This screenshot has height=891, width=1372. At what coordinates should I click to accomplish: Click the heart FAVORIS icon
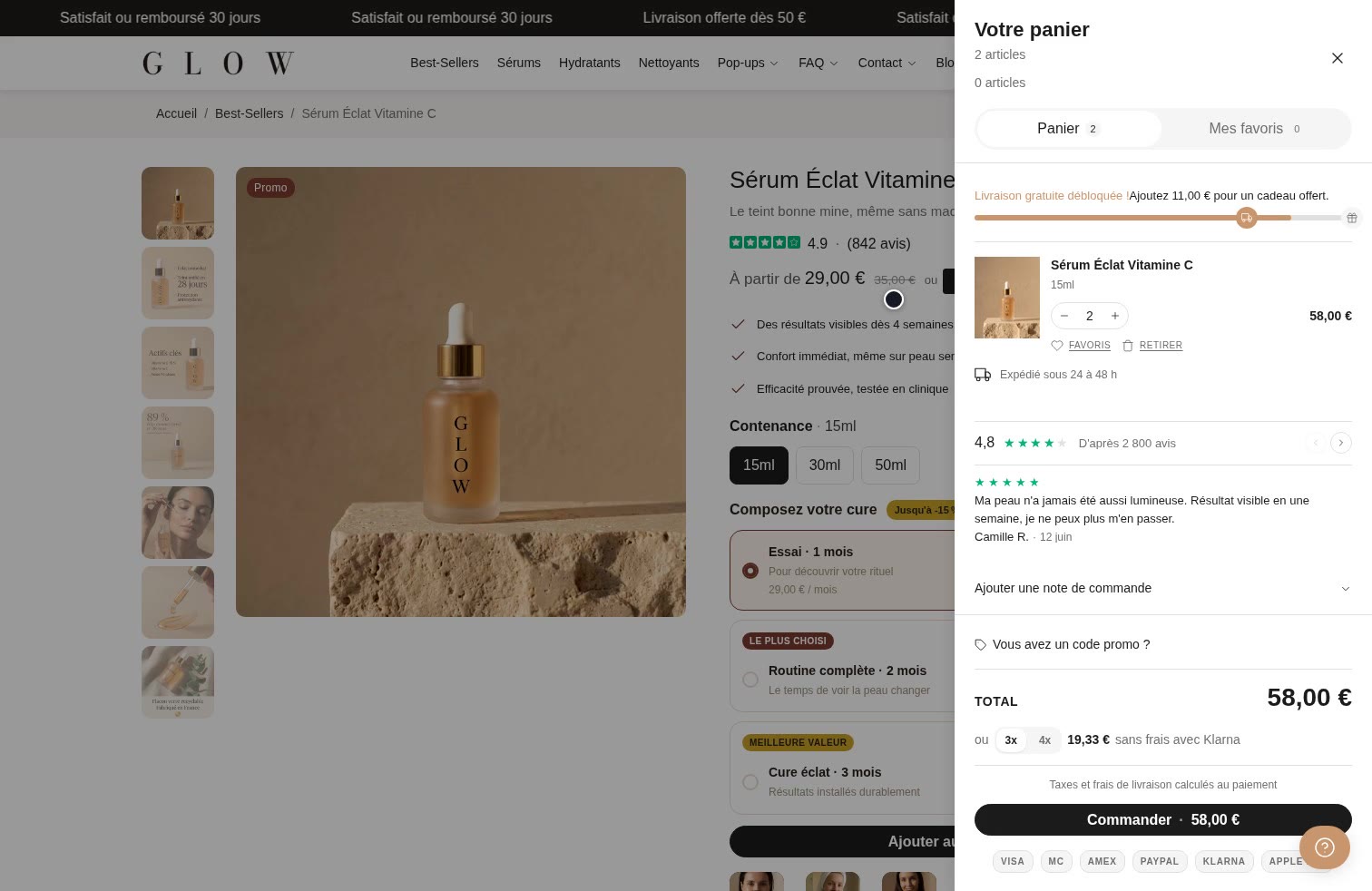click(1057, 346)
